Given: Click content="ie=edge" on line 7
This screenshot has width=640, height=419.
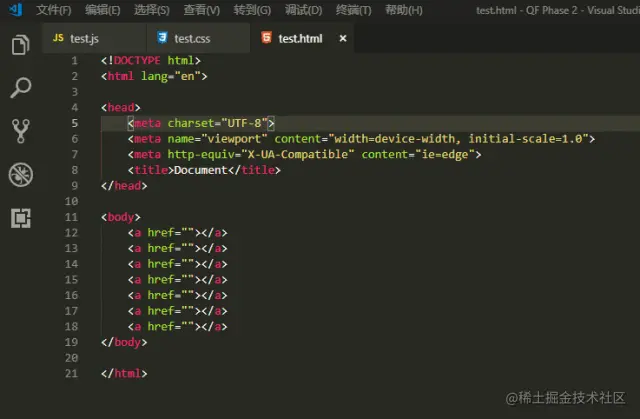Looking at the screenshot, I should (x=418, y=154).
